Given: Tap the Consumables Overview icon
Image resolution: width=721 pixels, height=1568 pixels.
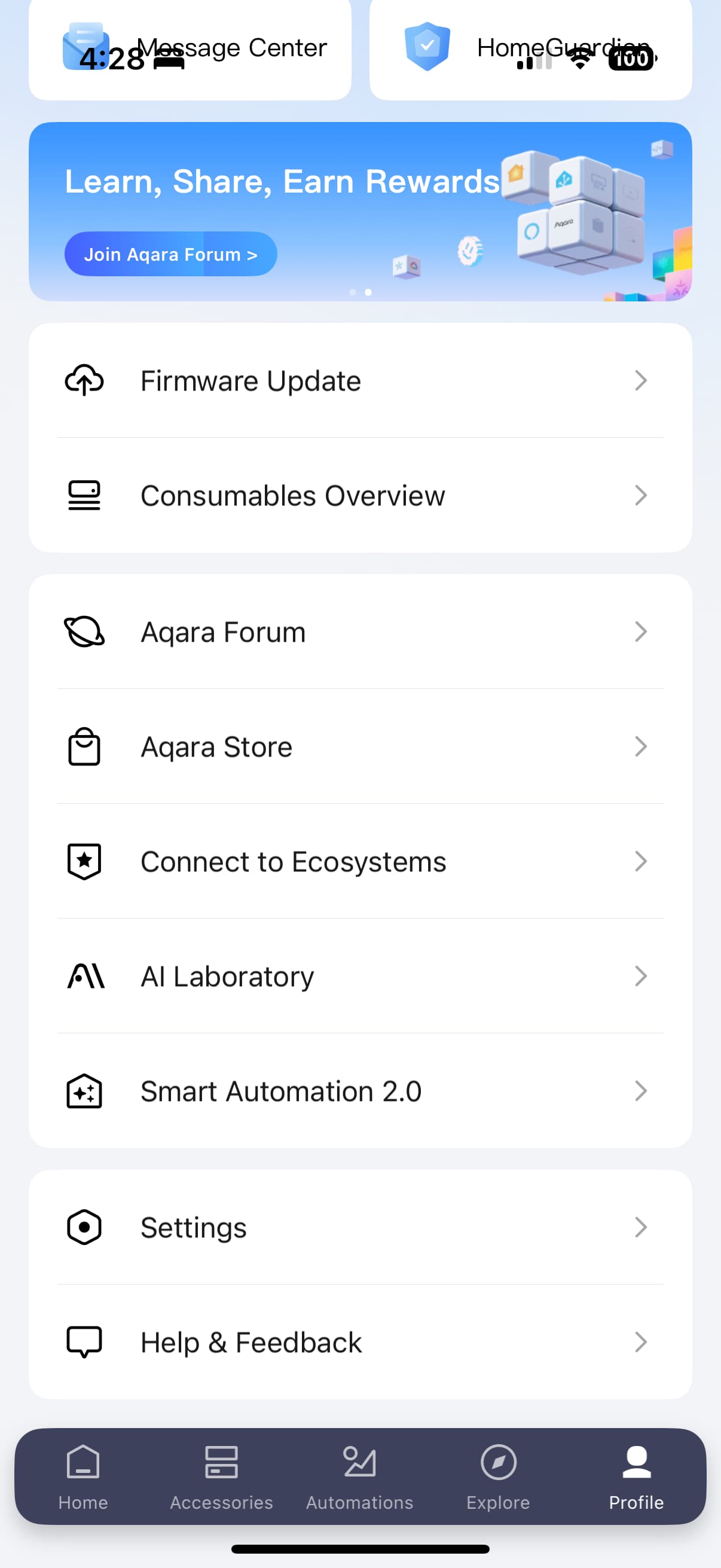Looking at the screenshot, I should pyautogui.click(x=84, y=496).
